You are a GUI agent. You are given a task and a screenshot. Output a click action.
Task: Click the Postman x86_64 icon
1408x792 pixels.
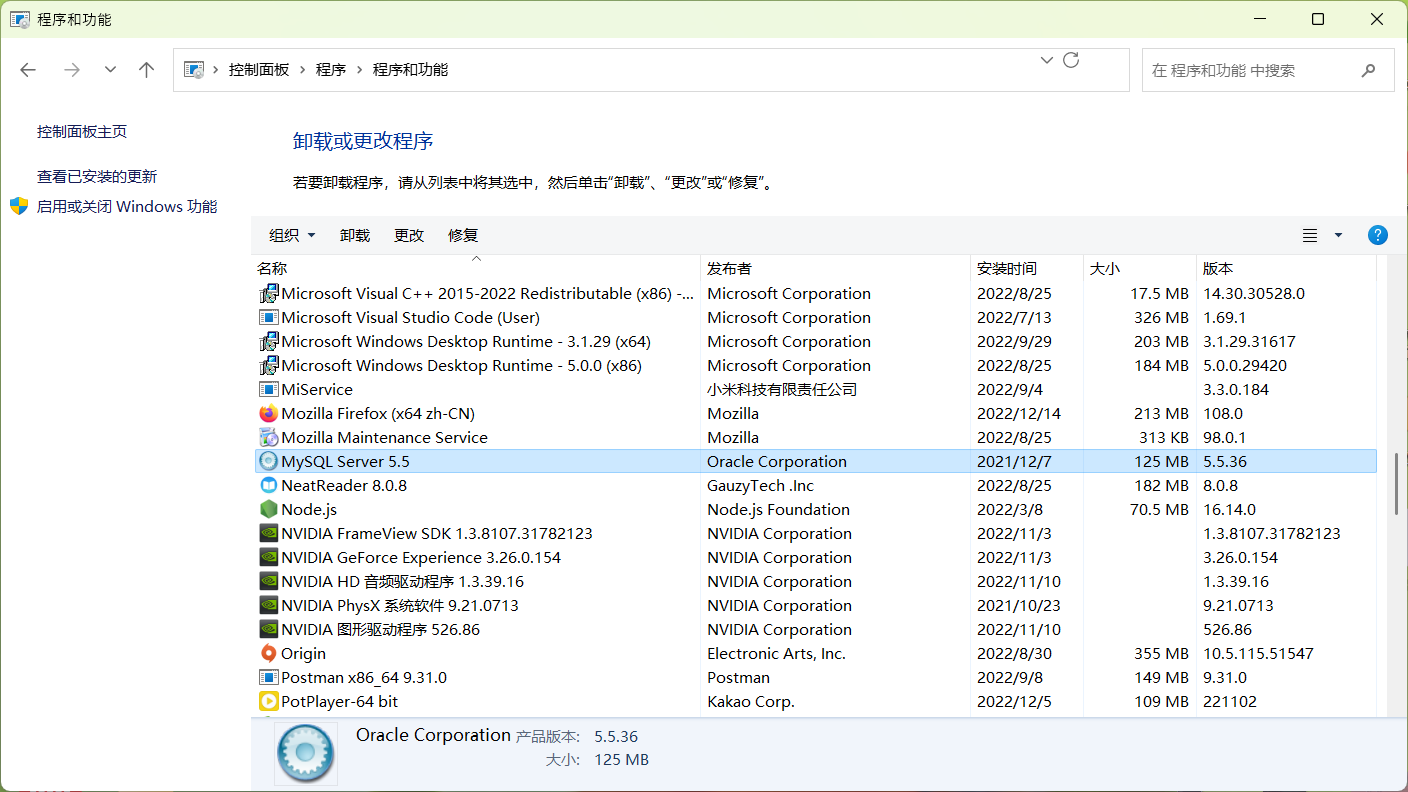pyautogui.click(x=268, y=677)
